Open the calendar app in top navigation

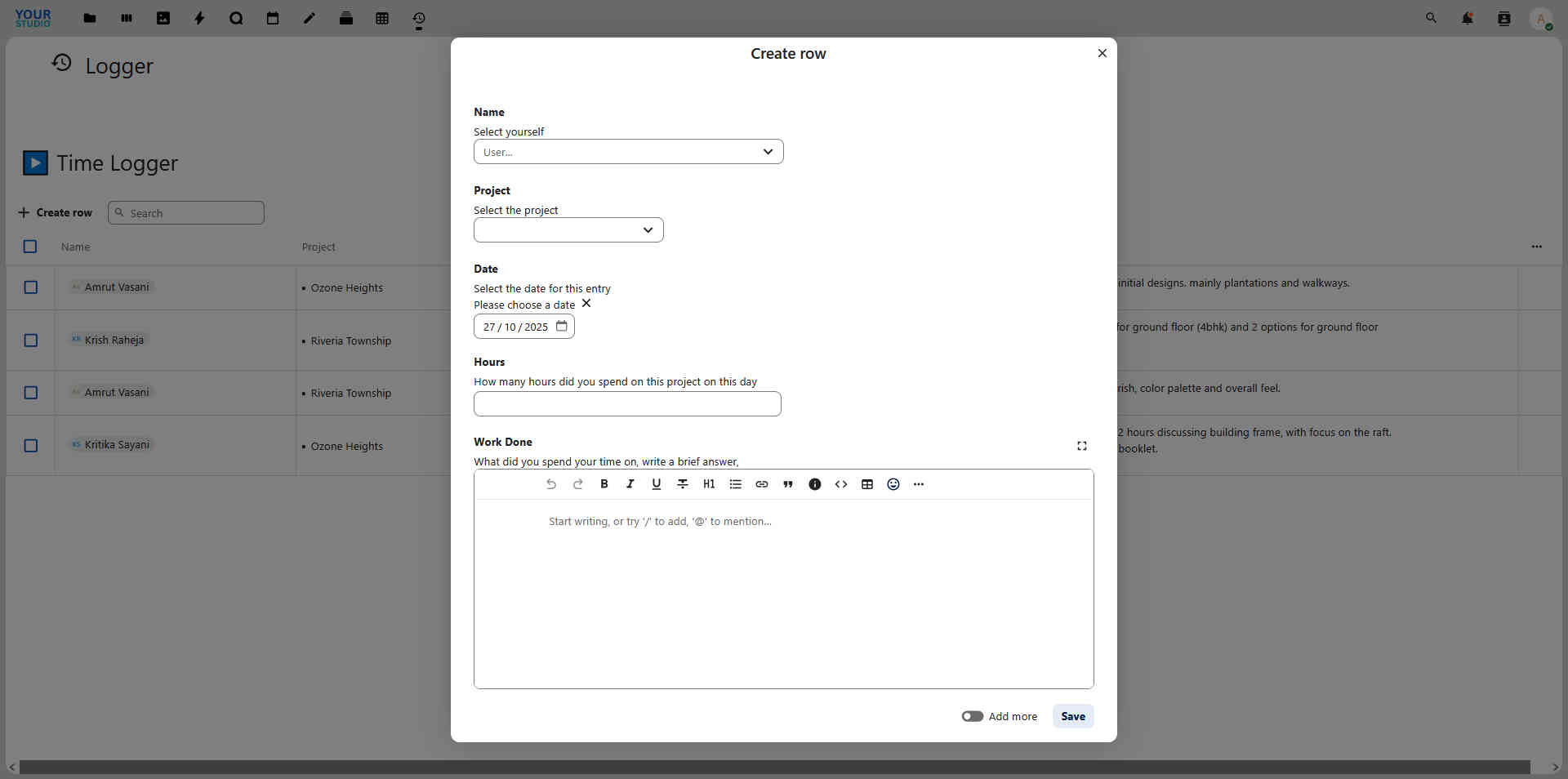[273, 18]
